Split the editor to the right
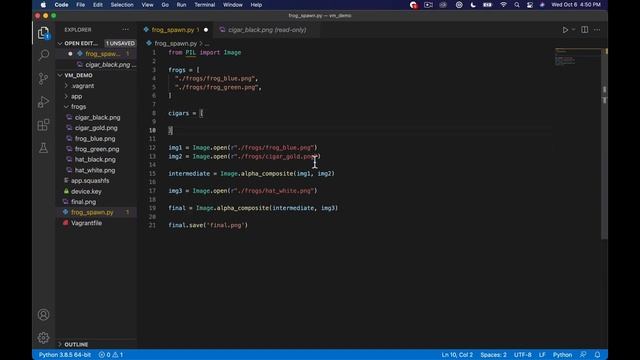640x360 pixels. coord(584,30)
